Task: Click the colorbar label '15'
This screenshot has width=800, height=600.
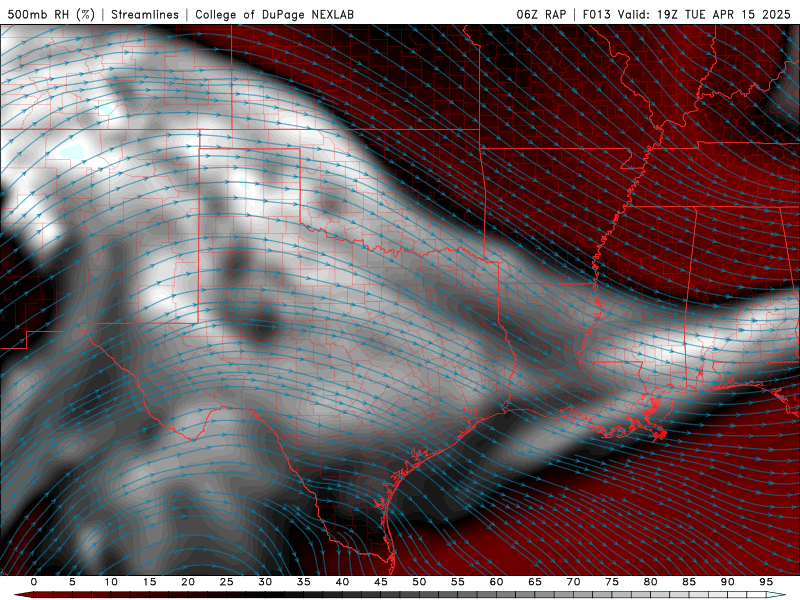Action: [149, 582]
